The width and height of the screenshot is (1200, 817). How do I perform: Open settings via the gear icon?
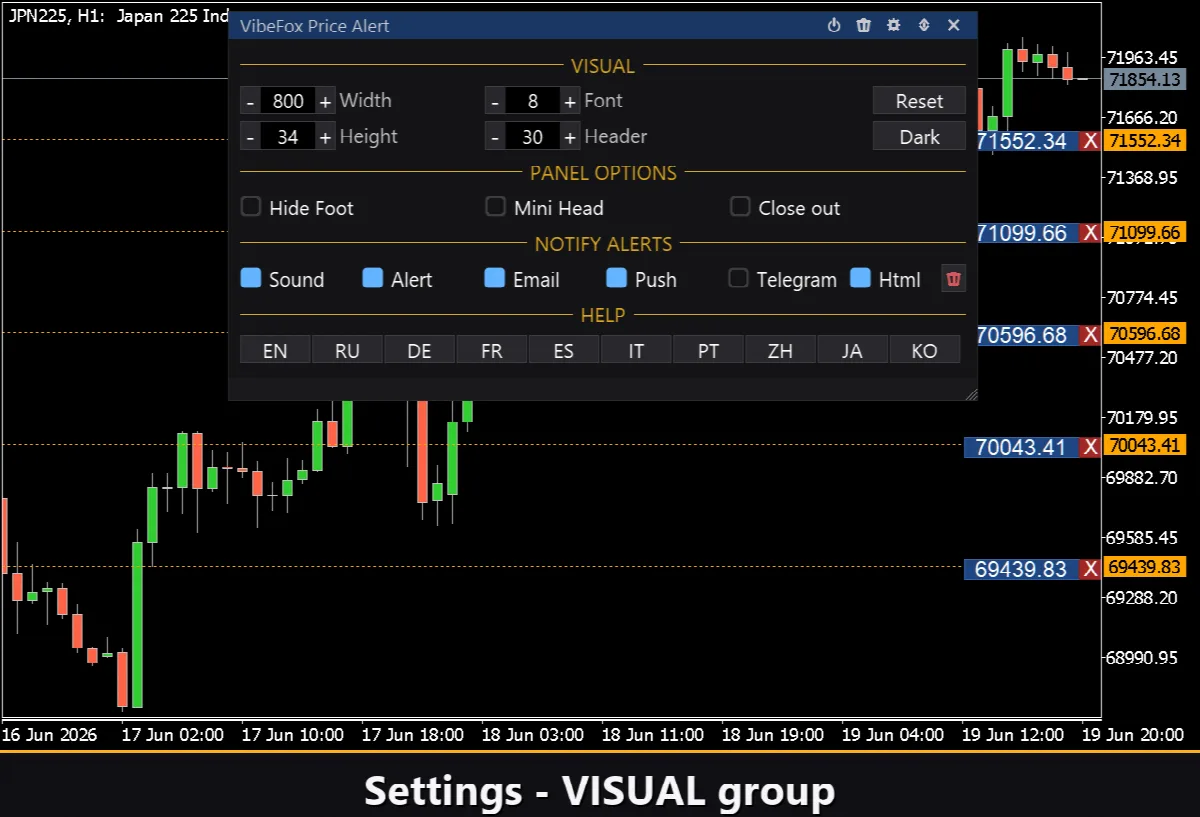coord(894,25)
